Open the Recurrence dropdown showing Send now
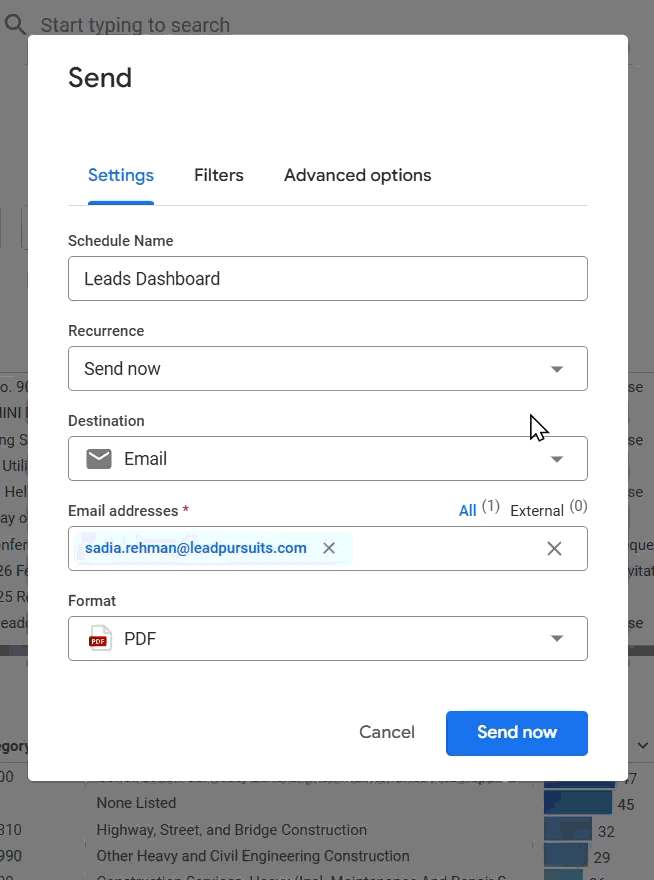Screen dimensions: 654x880 [328, 368]
